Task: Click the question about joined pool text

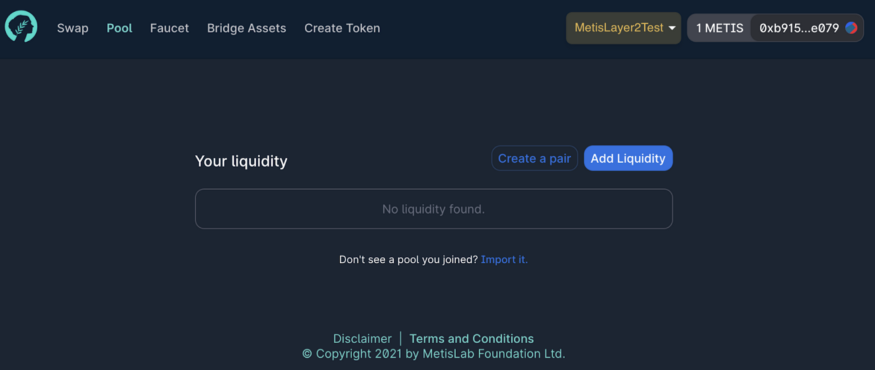Action: 408,260
